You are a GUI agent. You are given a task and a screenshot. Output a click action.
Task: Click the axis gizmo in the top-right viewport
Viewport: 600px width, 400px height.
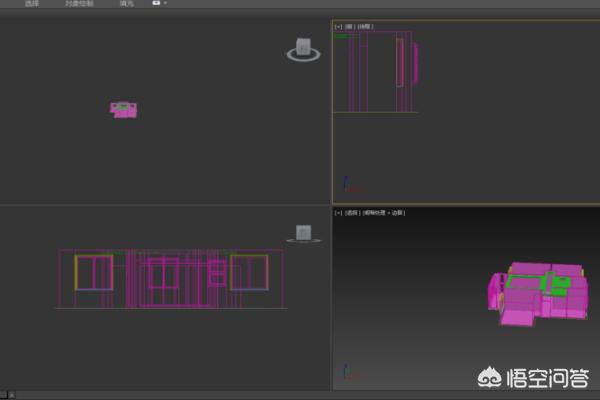pos(346,185)
